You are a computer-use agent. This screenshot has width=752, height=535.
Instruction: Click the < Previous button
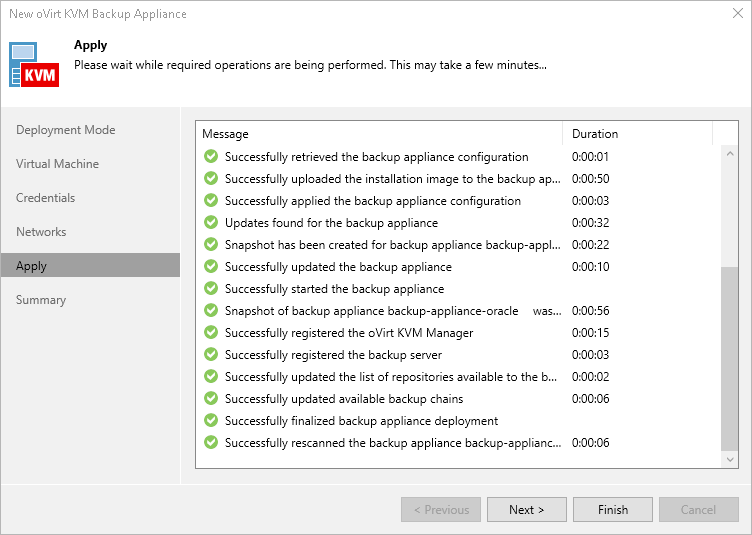pyautogui.click(x=441, y=510)
